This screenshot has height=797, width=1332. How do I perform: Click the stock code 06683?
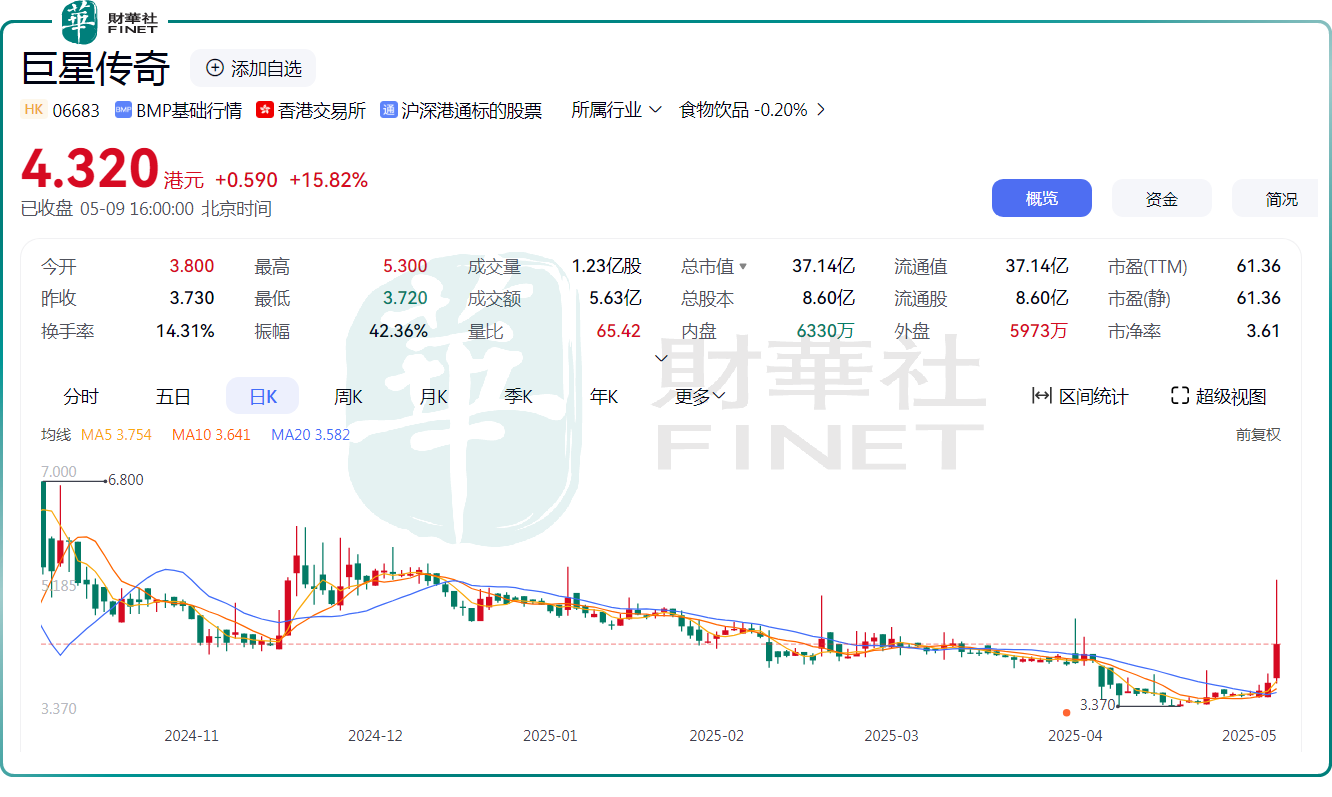(76, 110)
